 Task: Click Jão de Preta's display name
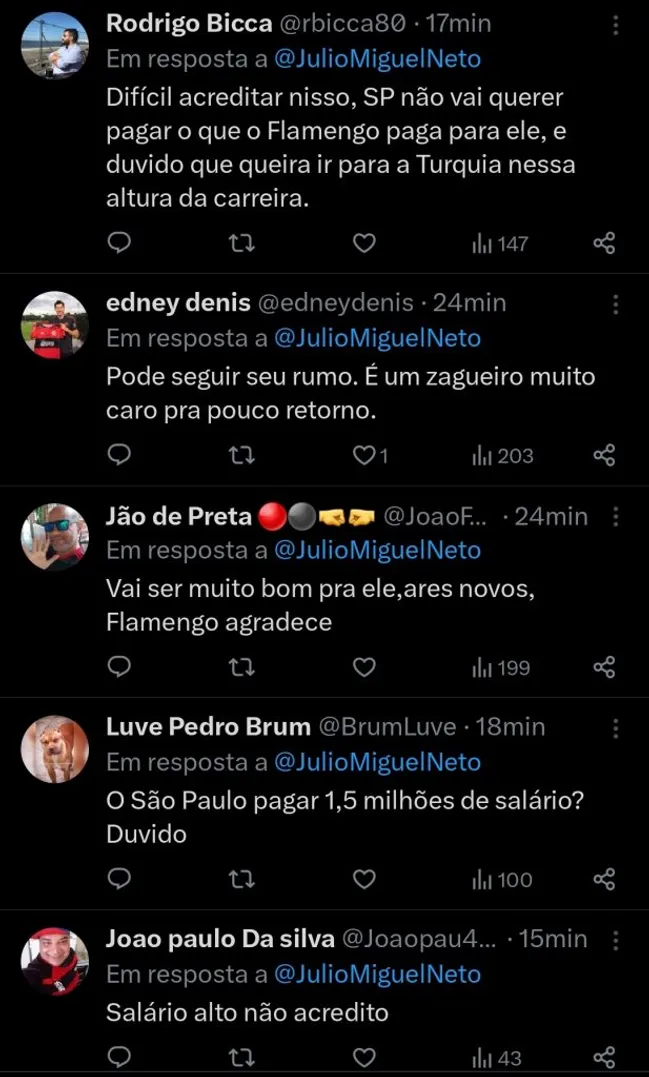click(x=178, y=516)
